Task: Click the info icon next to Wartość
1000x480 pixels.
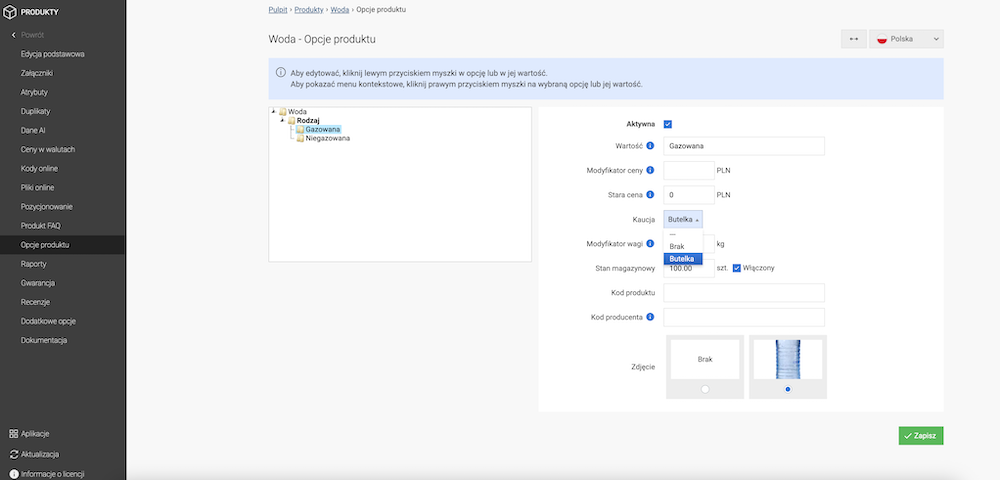Action: [x=650, y=146]
